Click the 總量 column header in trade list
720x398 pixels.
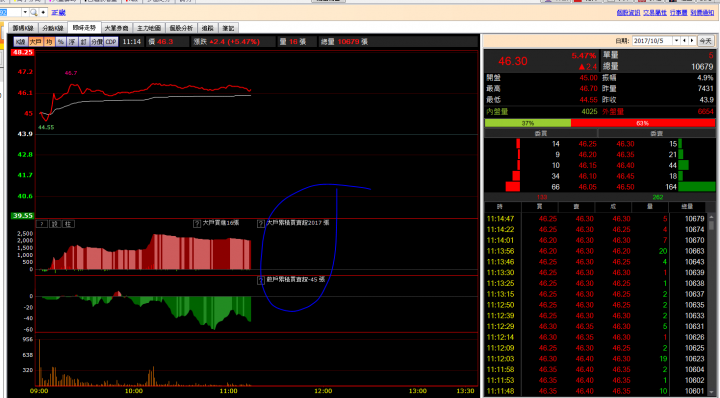(687, 207)
